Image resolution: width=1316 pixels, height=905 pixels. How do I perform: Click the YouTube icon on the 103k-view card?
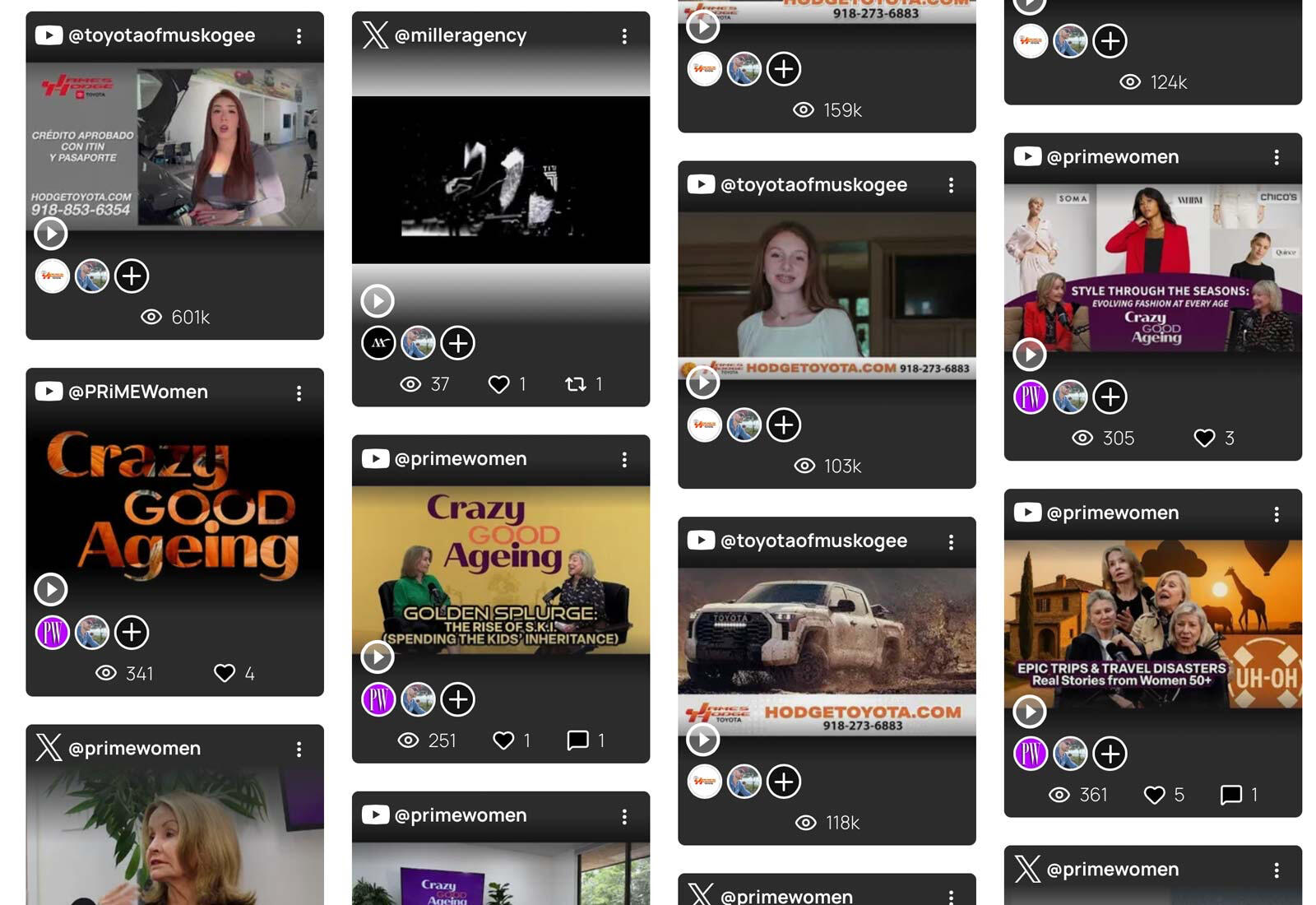pos(701,184)
